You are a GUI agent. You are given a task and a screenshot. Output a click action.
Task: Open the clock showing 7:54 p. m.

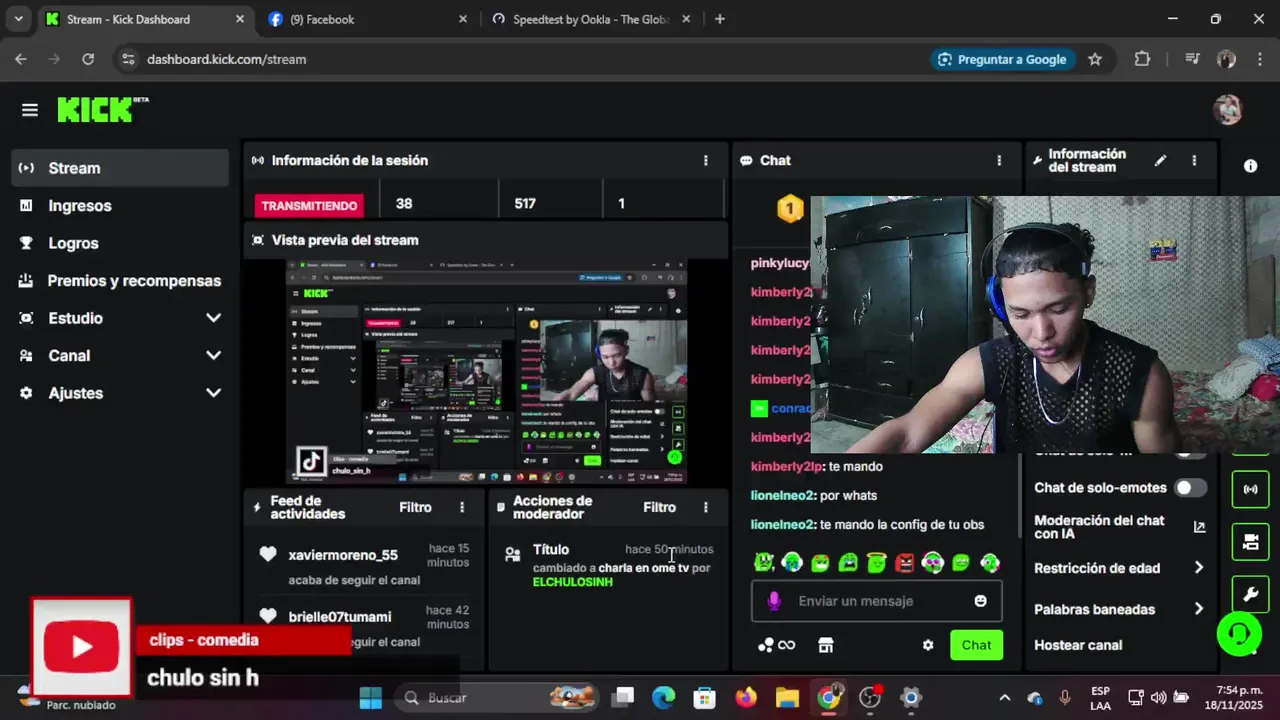pyautogui.click(x=1232, y=697)
